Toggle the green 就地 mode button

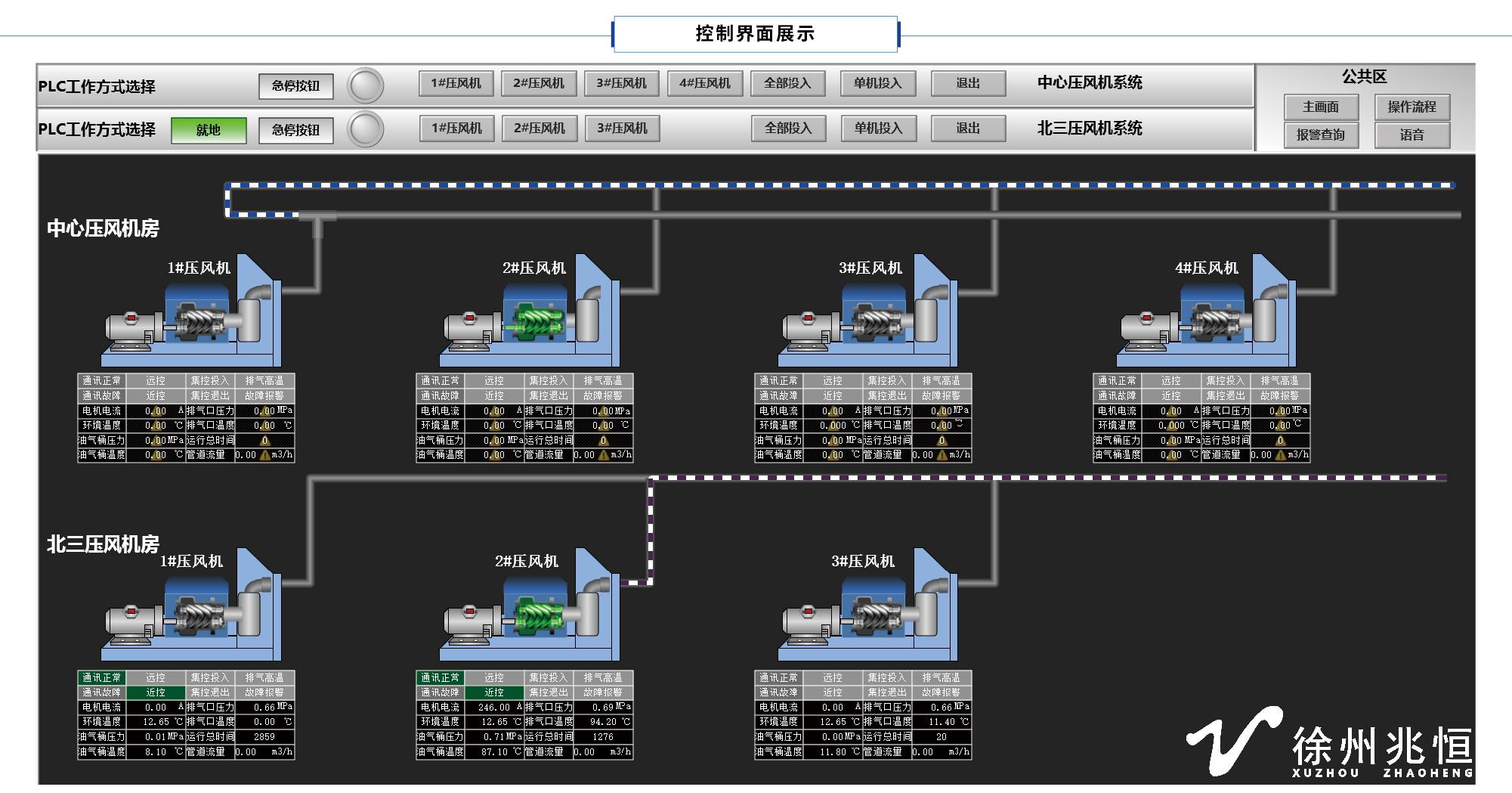pos(209,130)
